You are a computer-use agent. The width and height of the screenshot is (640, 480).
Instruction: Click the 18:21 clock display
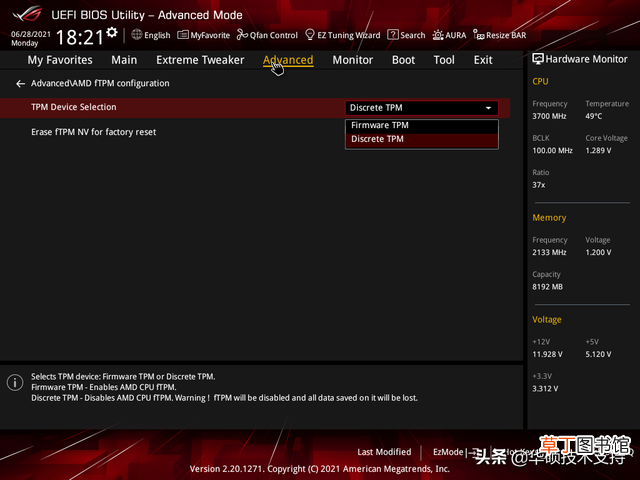(80, 37)
